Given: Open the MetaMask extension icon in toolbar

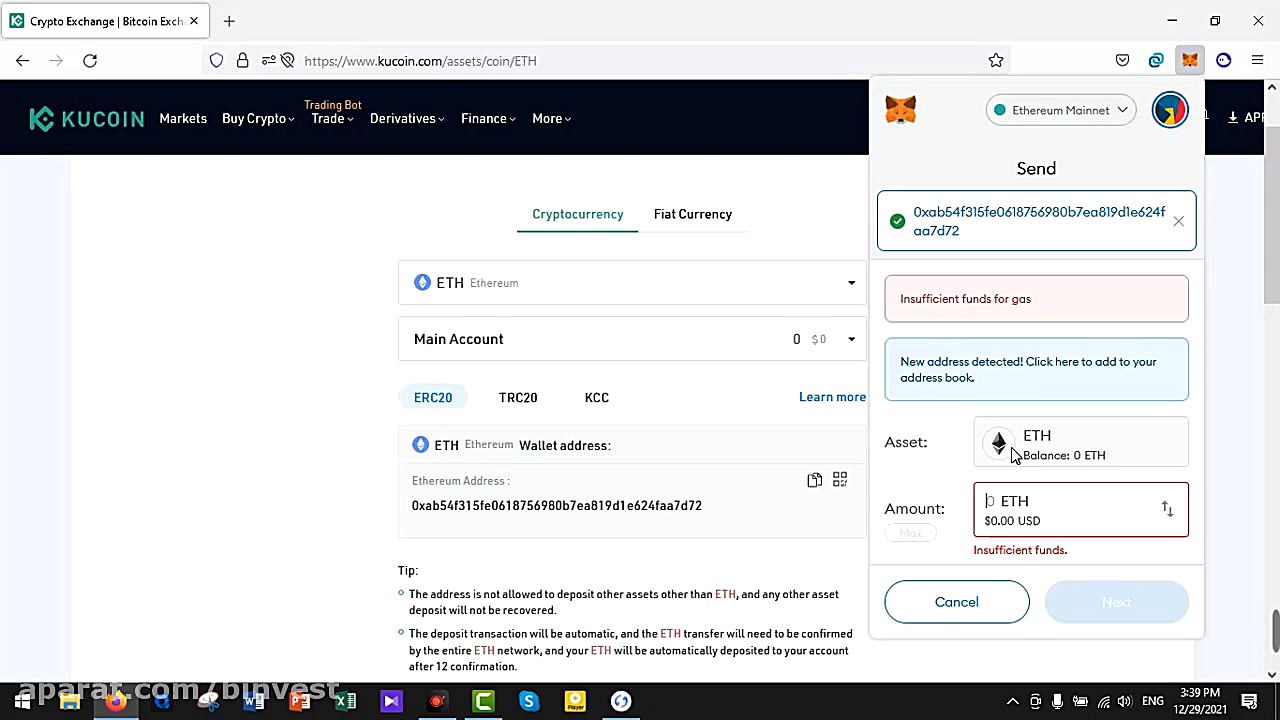Looking at the screenshot, I should 1189,61.
